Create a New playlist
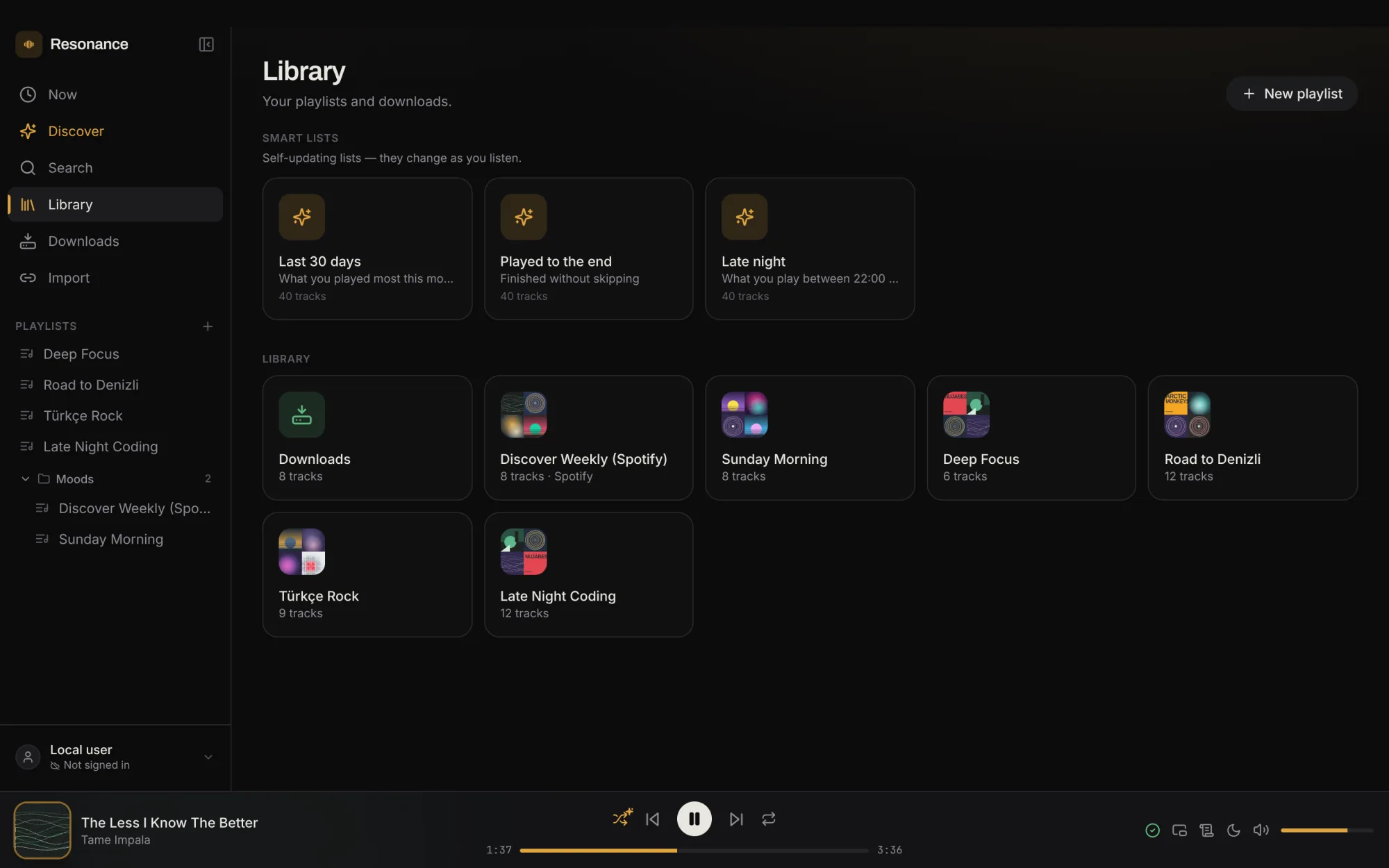 [x=1292, y=94]
